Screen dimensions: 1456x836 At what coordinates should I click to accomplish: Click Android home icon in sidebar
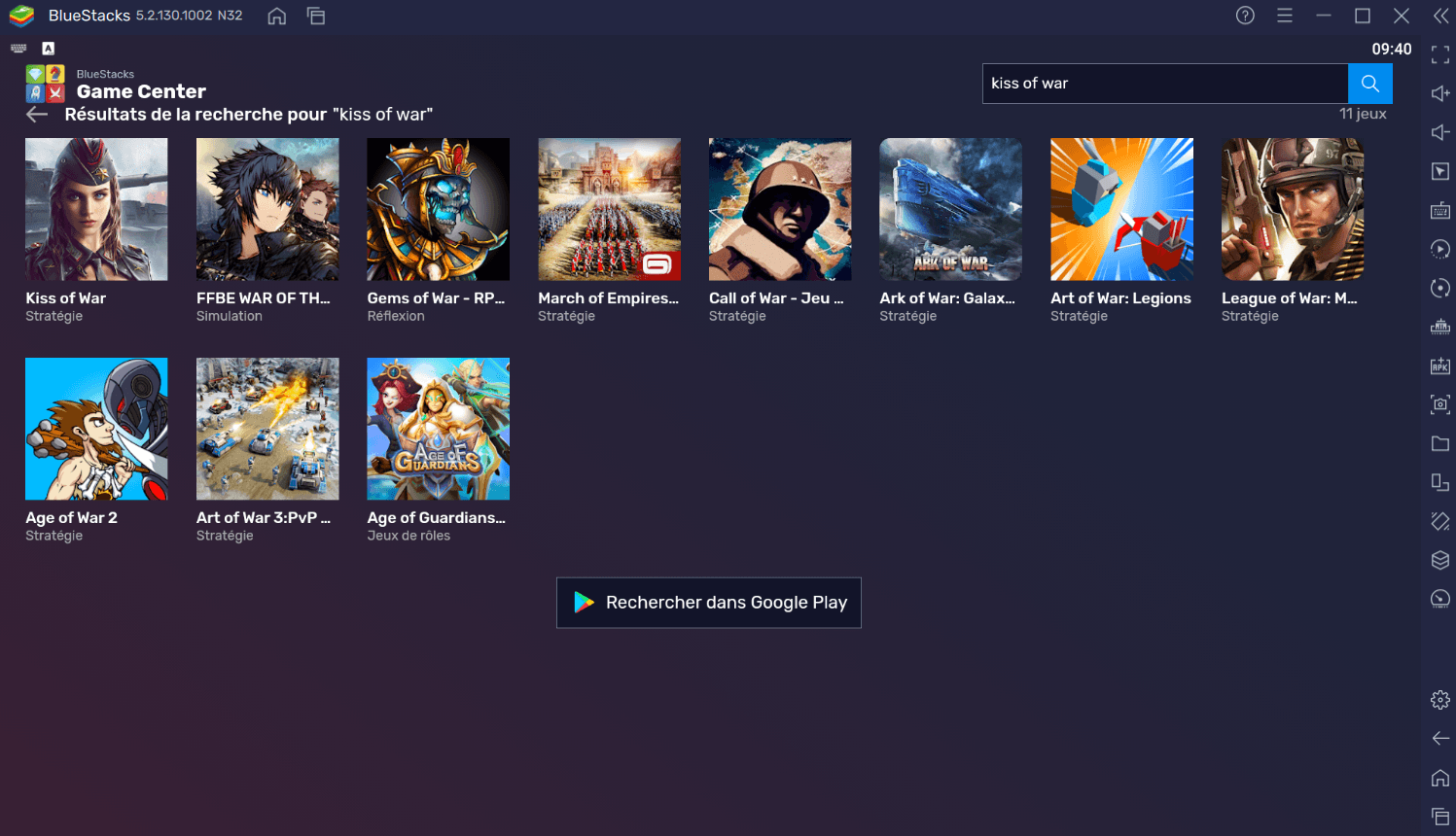pyautogui.click(x=1440, y=778)
